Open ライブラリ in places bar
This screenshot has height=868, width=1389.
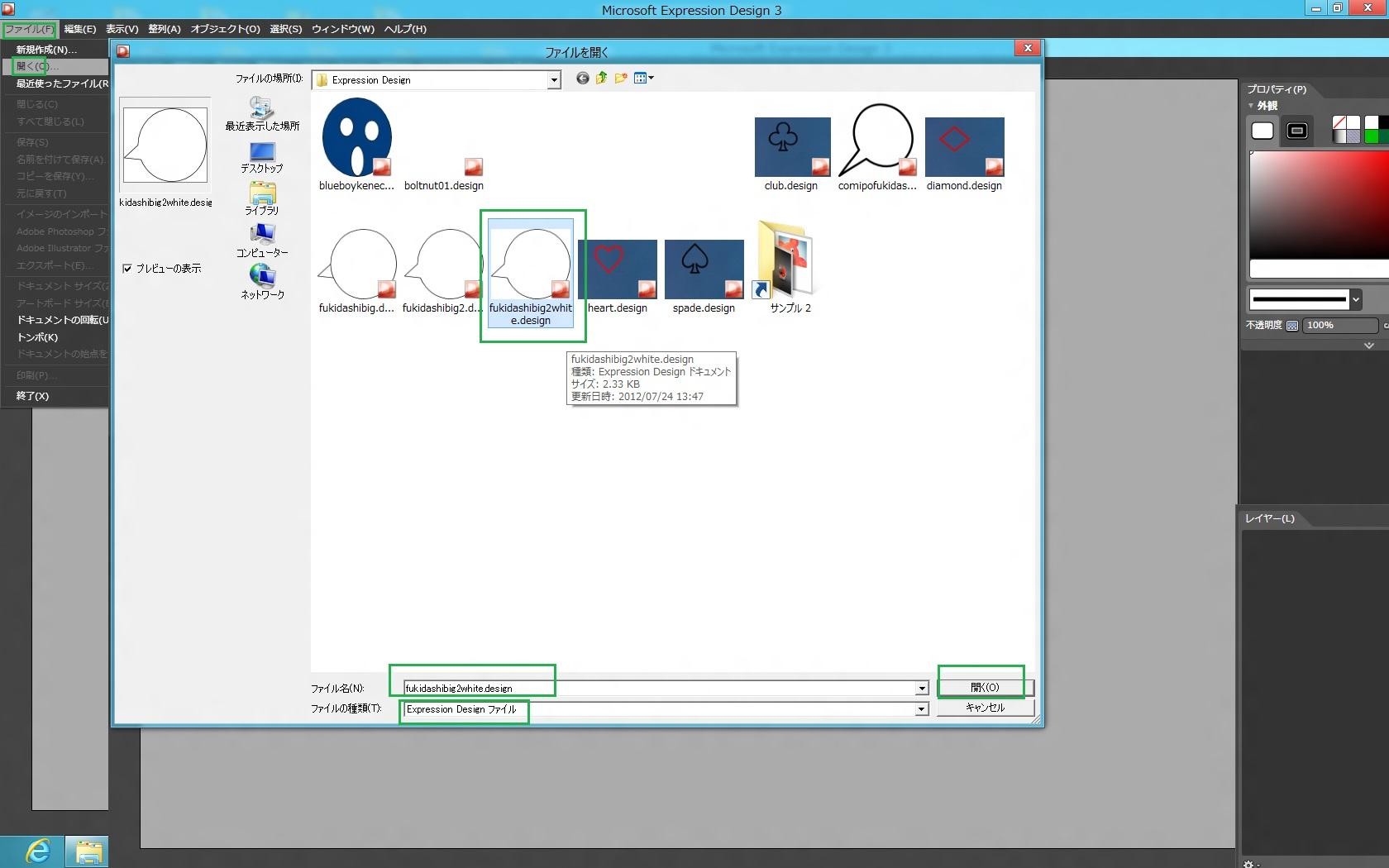pyautogui.click(x=262, y=199)
